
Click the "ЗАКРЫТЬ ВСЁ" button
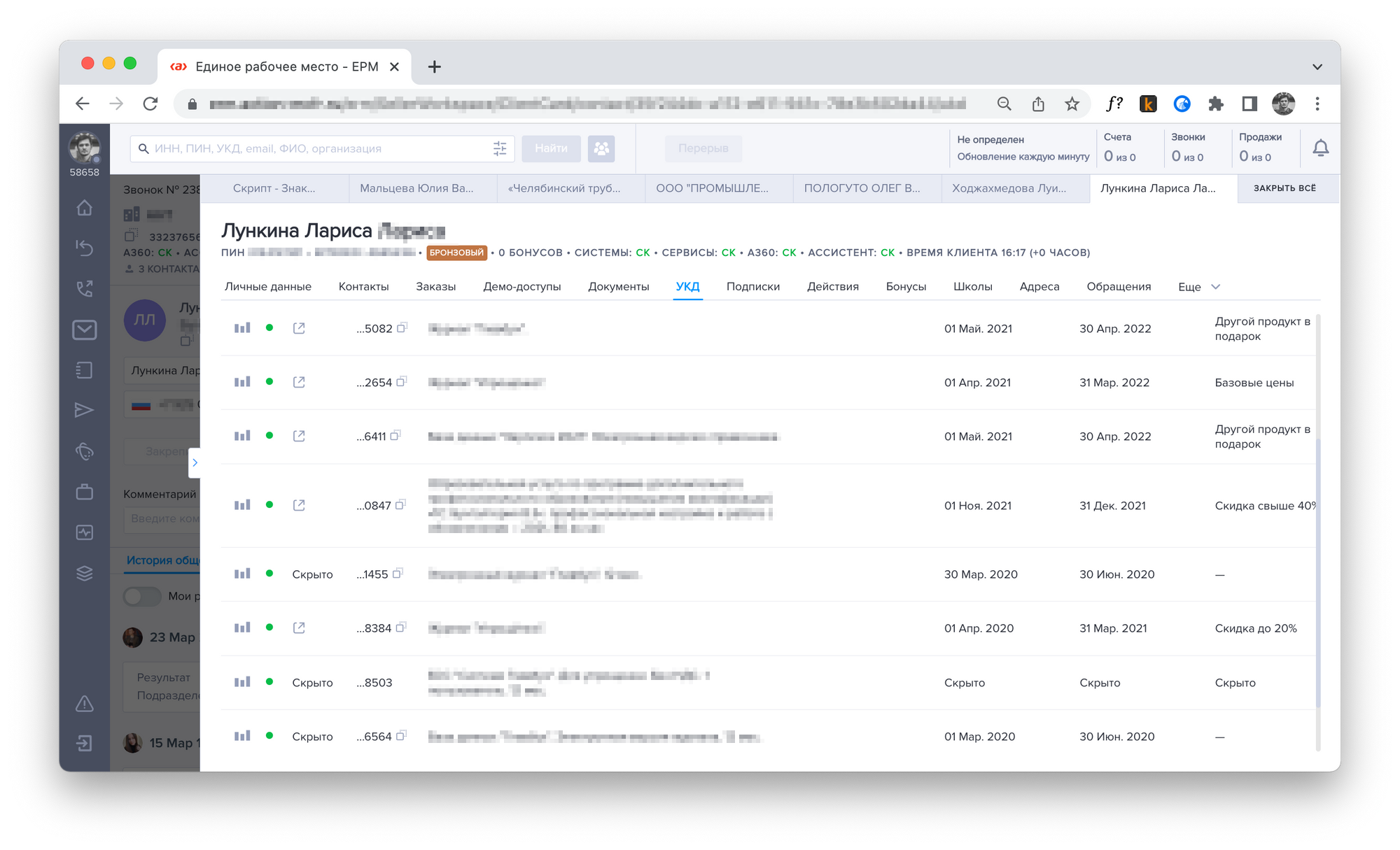(1284, 188)
